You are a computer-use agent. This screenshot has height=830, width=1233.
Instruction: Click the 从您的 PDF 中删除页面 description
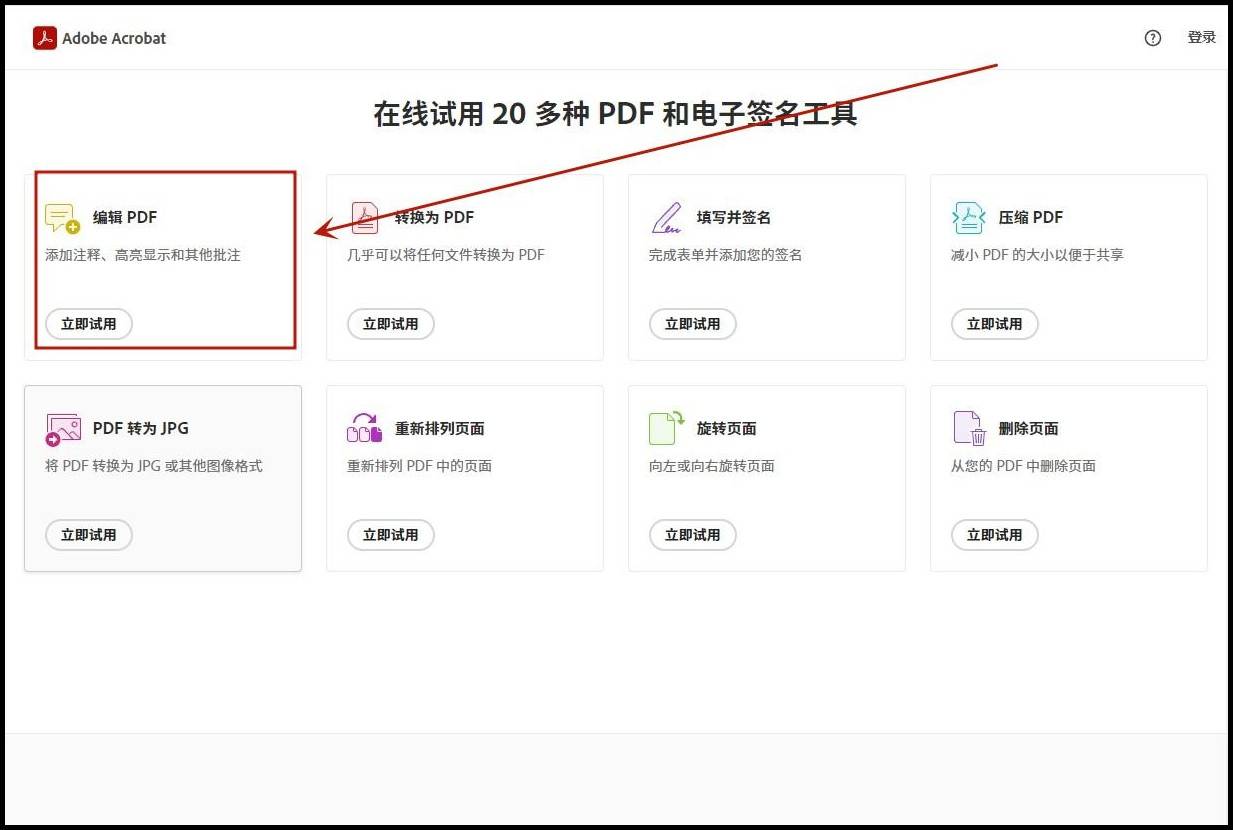click(1023, 466)
